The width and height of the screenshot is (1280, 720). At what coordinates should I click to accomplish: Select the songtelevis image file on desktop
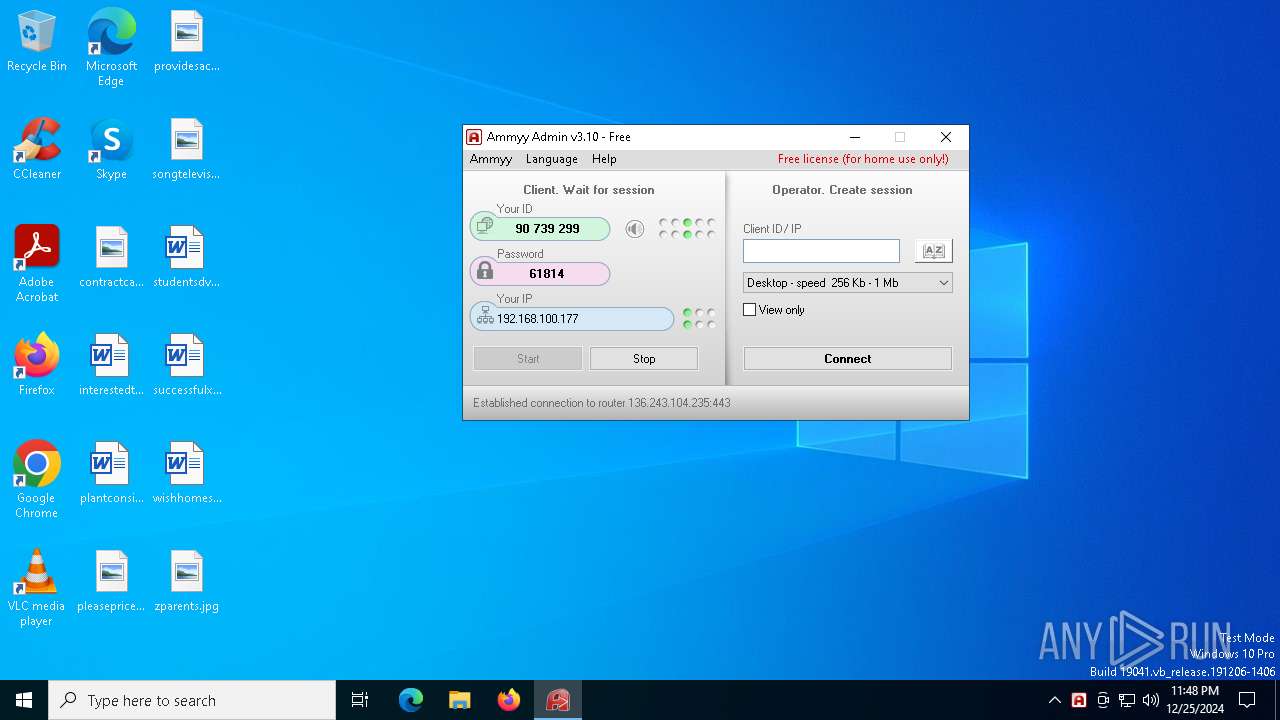pyautogui.click(x=186, y=150)
